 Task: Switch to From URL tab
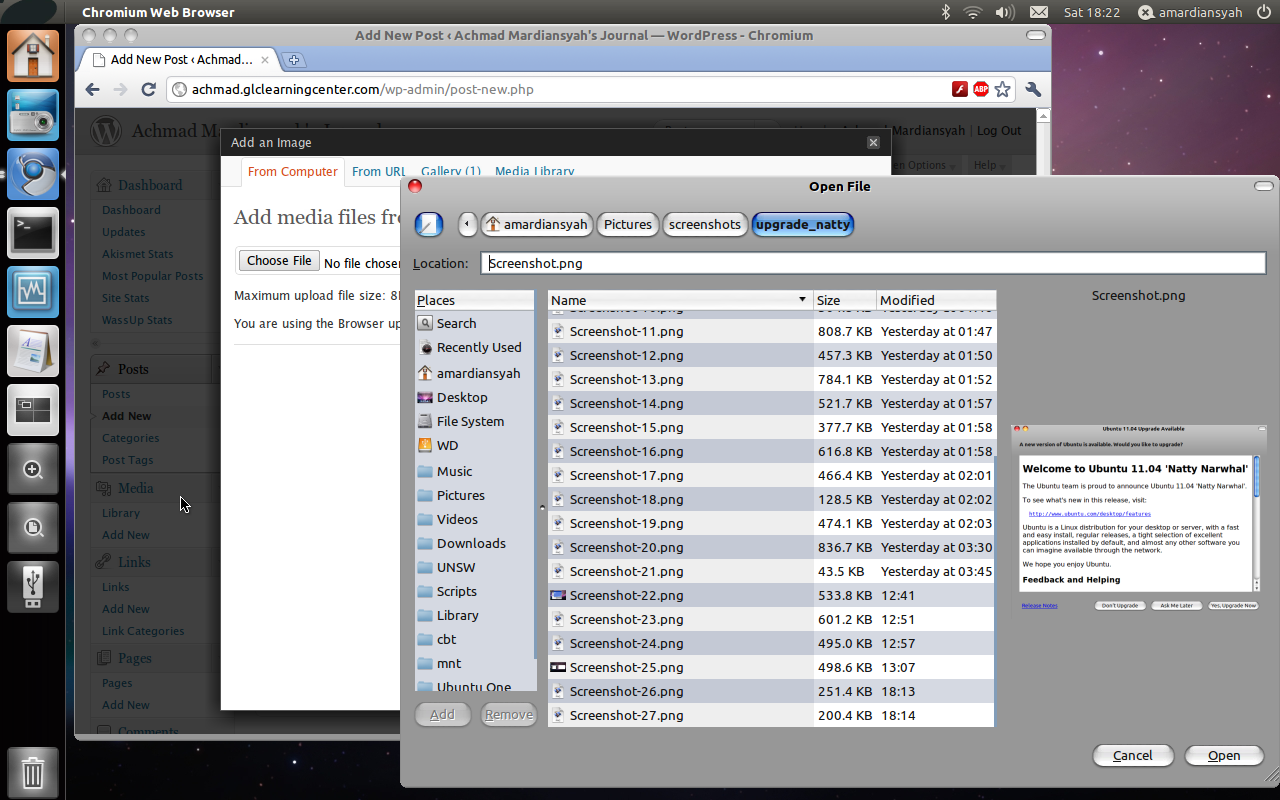pos(379,172)
